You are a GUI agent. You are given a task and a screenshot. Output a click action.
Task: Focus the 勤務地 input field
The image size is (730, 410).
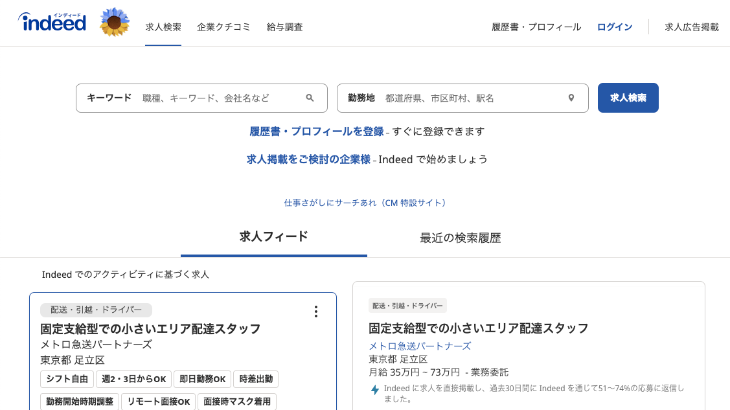point(463,98)
